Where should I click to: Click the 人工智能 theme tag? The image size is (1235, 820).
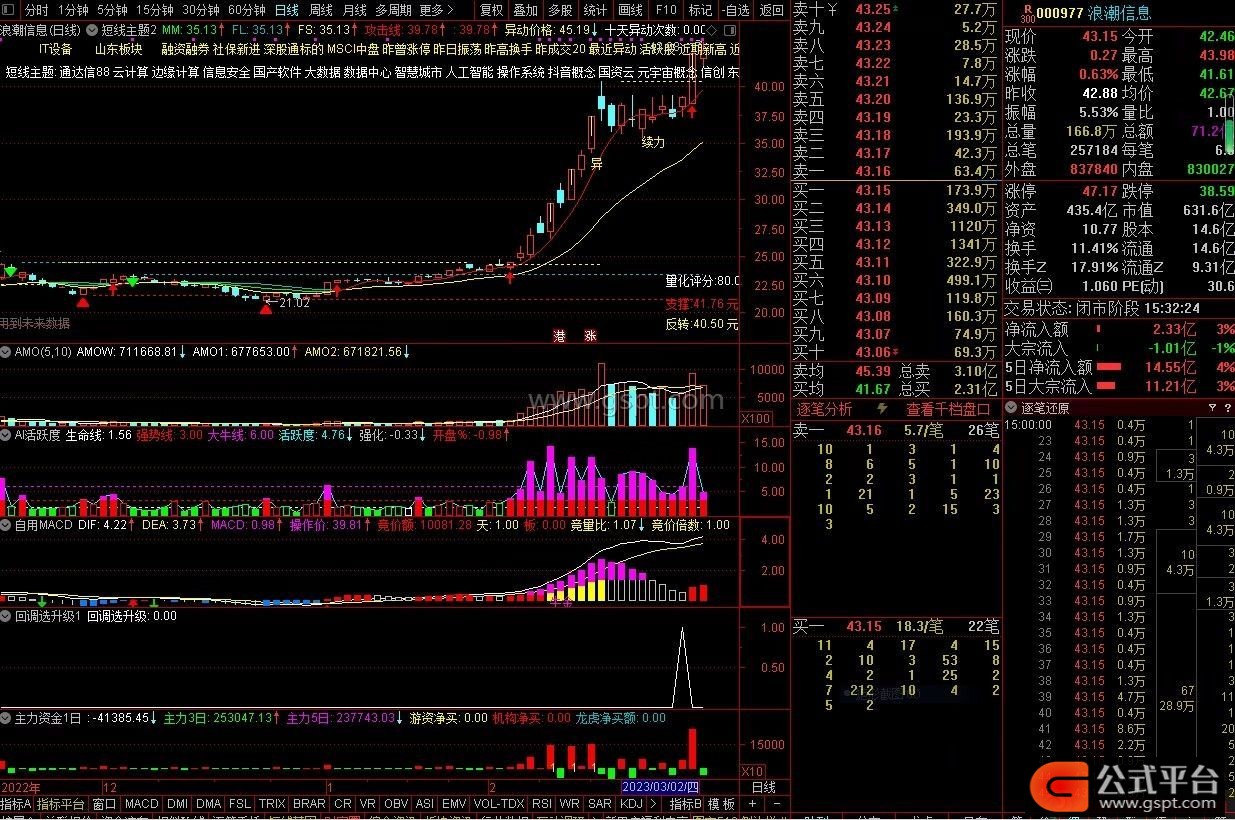[469, 72]
